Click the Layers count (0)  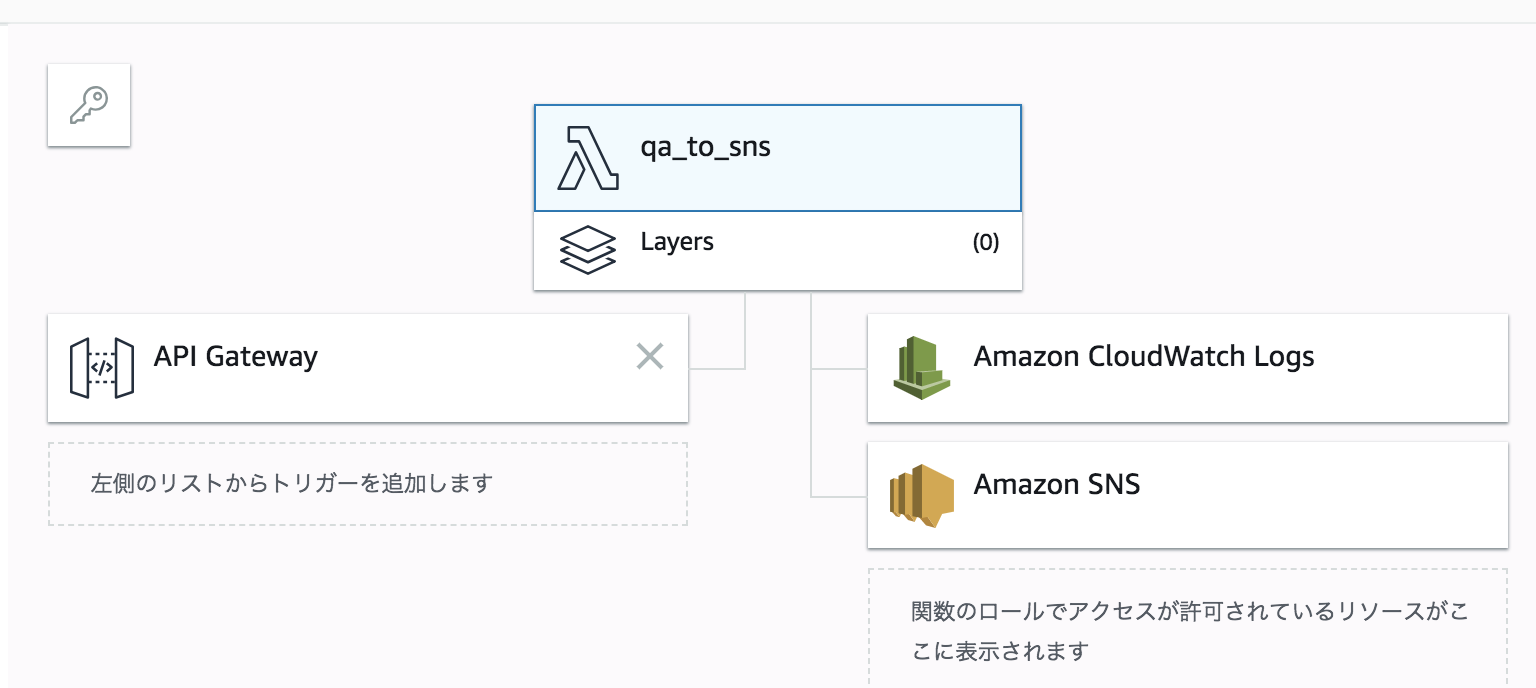click(x=986, y=243)
